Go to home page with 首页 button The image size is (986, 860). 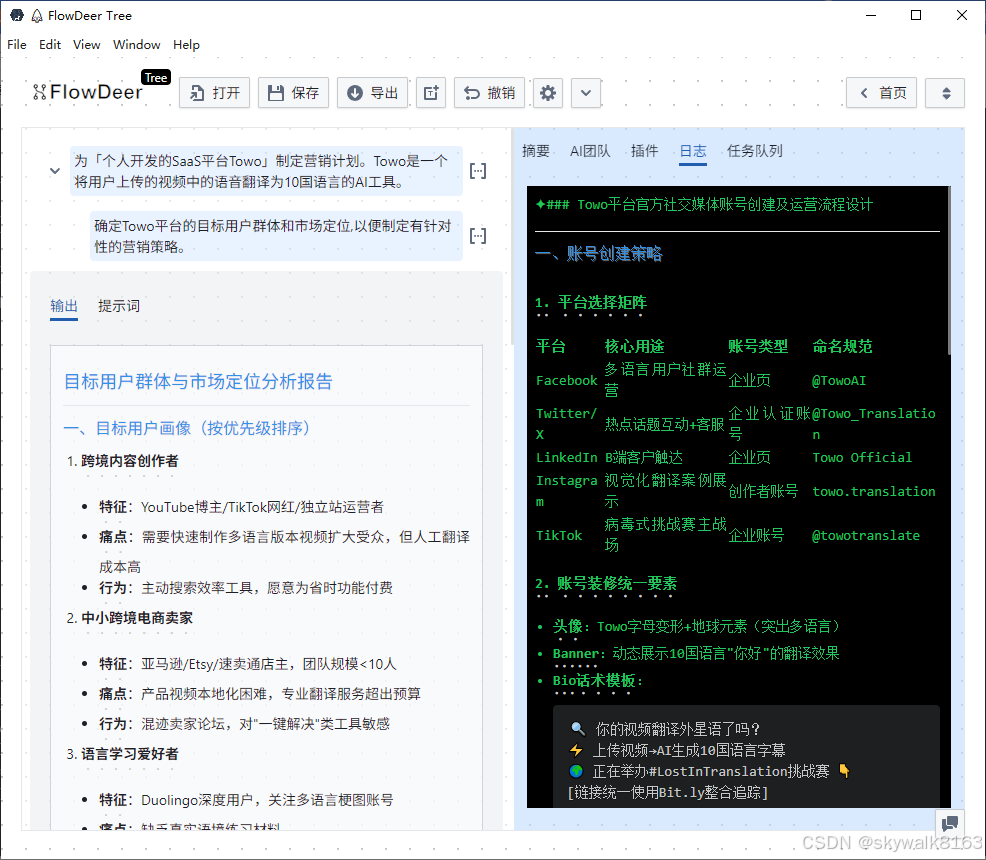pos(881,93)
